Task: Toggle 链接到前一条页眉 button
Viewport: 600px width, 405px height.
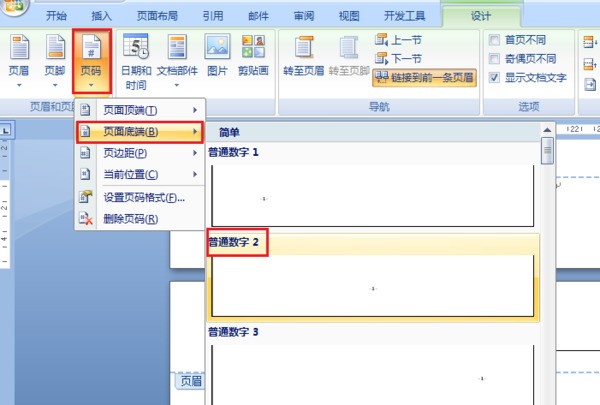Action: coord(425,77)
